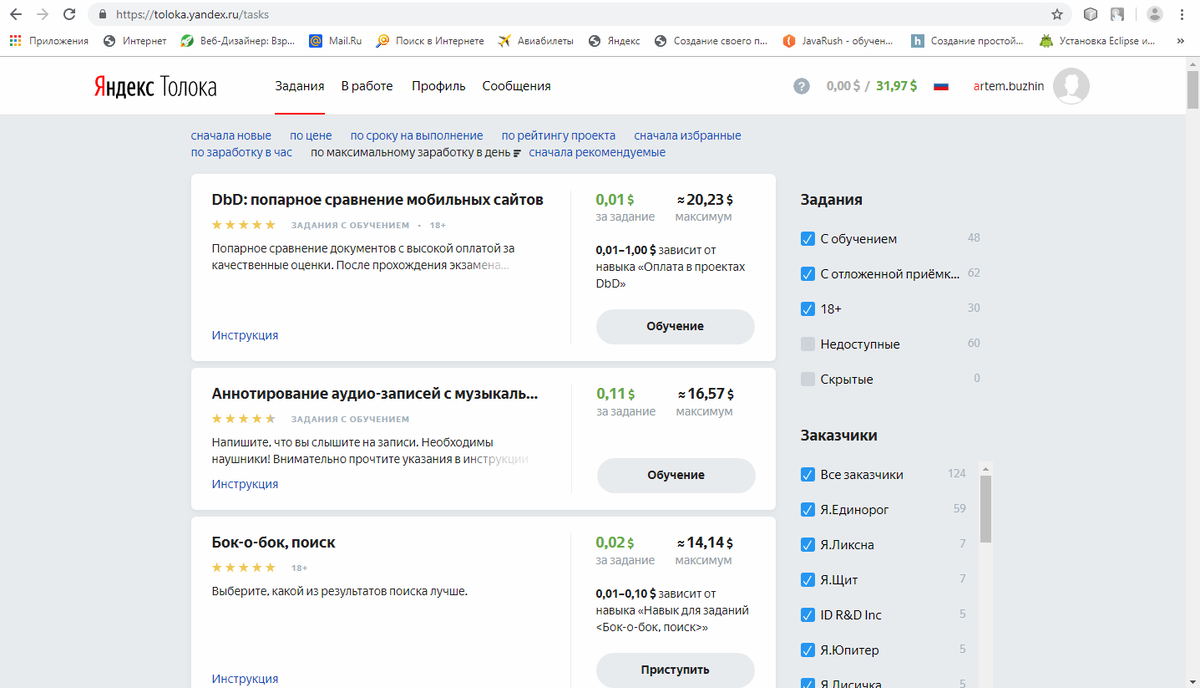Click the Яндекс Толока logo
Image resolution: width=1200 pixels, height=688 pixels.
coord(155,86)
